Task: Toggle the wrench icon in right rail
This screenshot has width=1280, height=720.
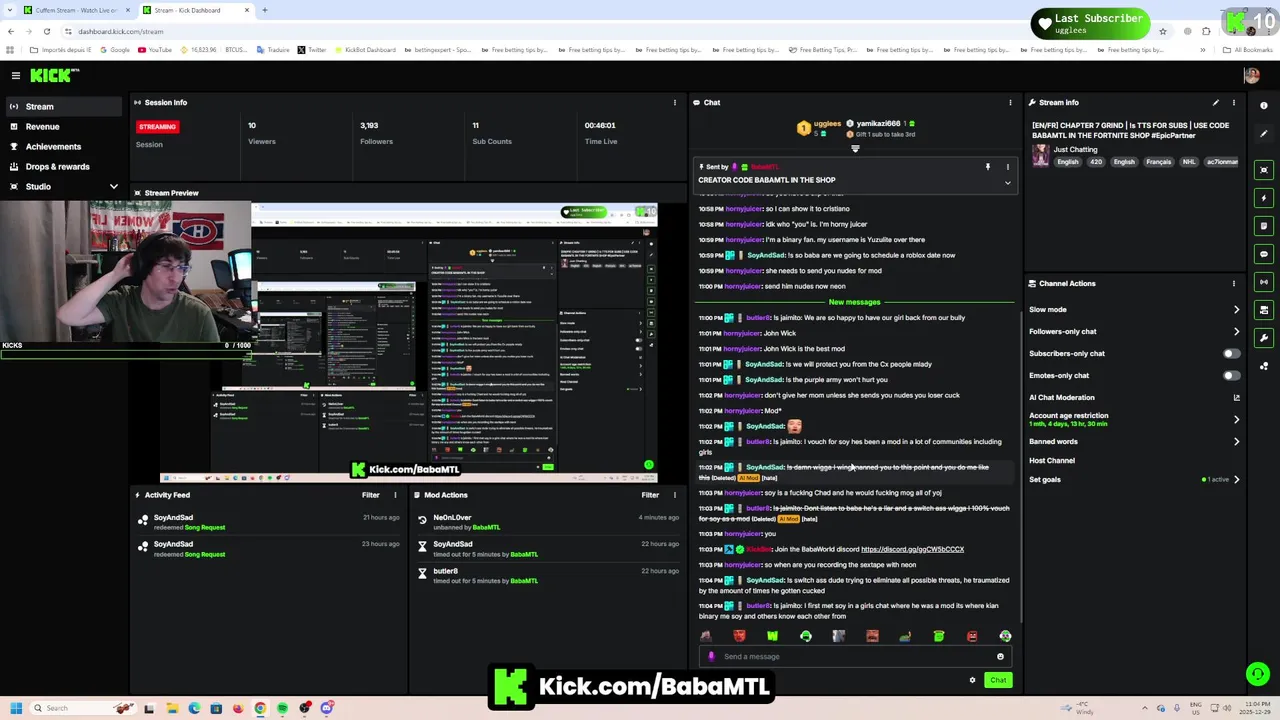Action: click(1264, 338)
